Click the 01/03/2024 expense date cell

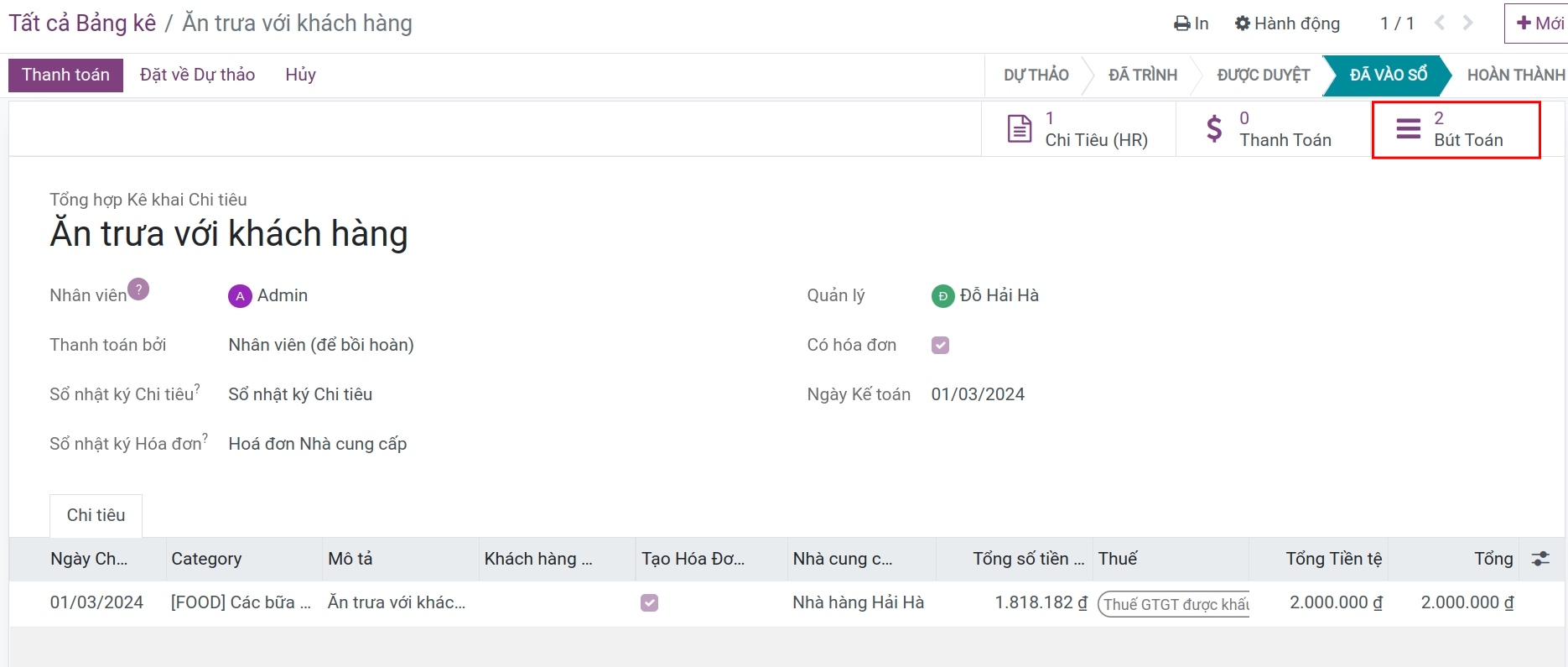coord(96,603)
